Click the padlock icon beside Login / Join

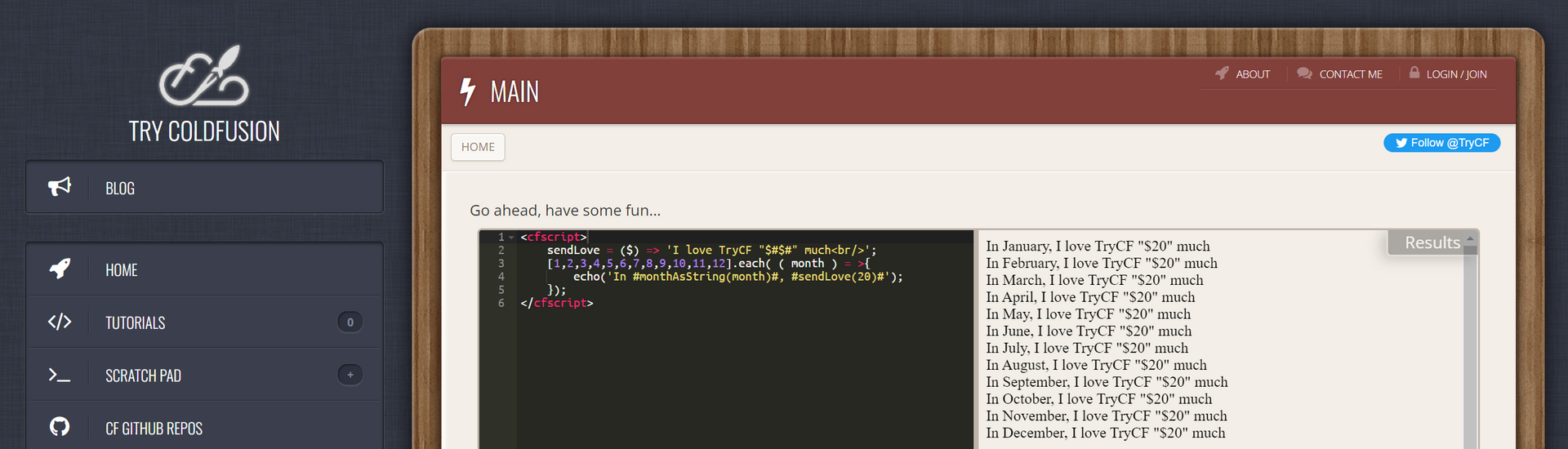point(1414,73)
